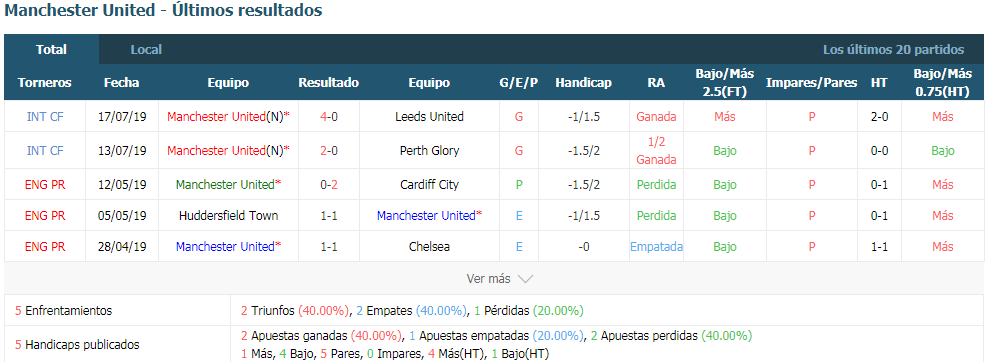Click the Chelsea team name

coord(429,247)
